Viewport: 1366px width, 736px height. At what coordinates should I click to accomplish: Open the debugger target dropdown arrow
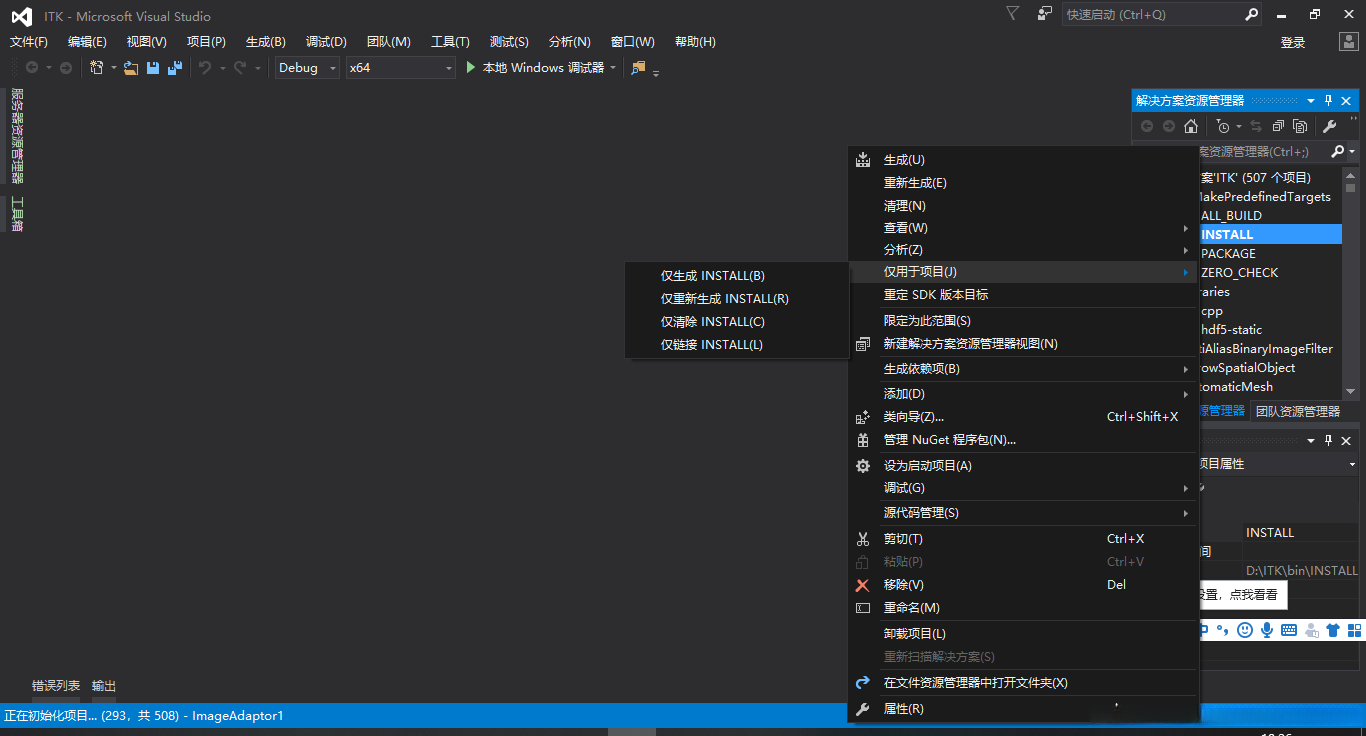click(612, 68)
